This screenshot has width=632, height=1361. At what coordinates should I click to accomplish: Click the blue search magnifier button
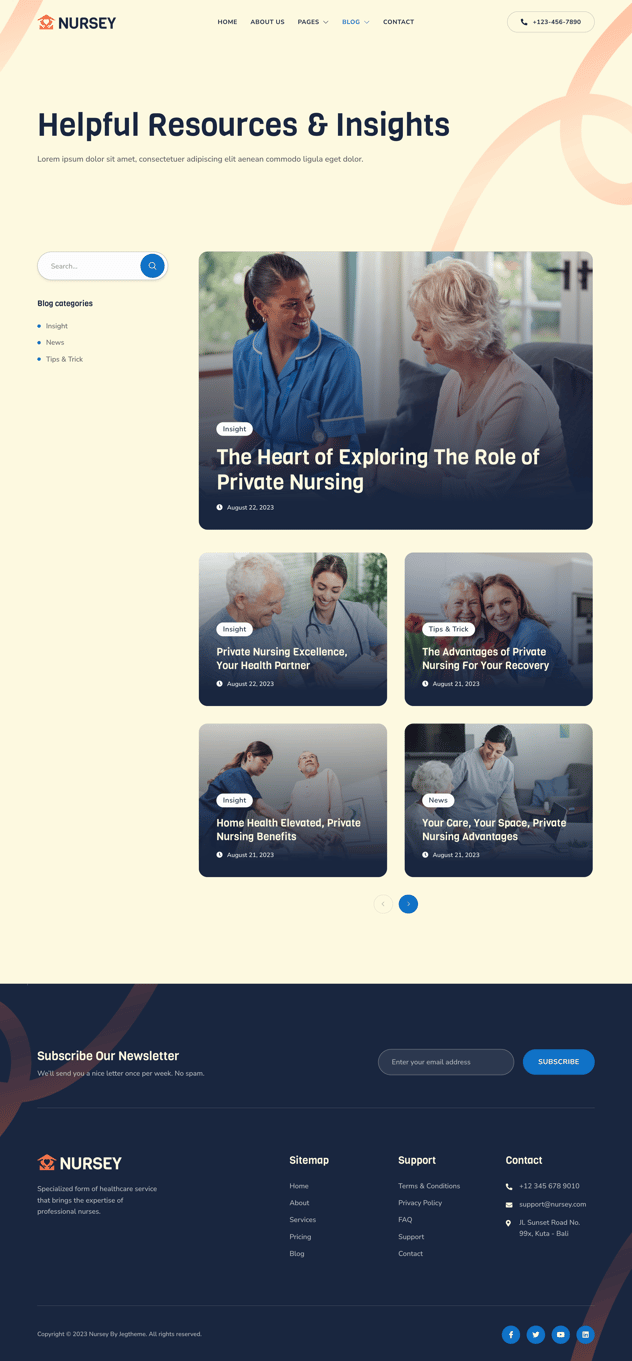coord(152,266)
